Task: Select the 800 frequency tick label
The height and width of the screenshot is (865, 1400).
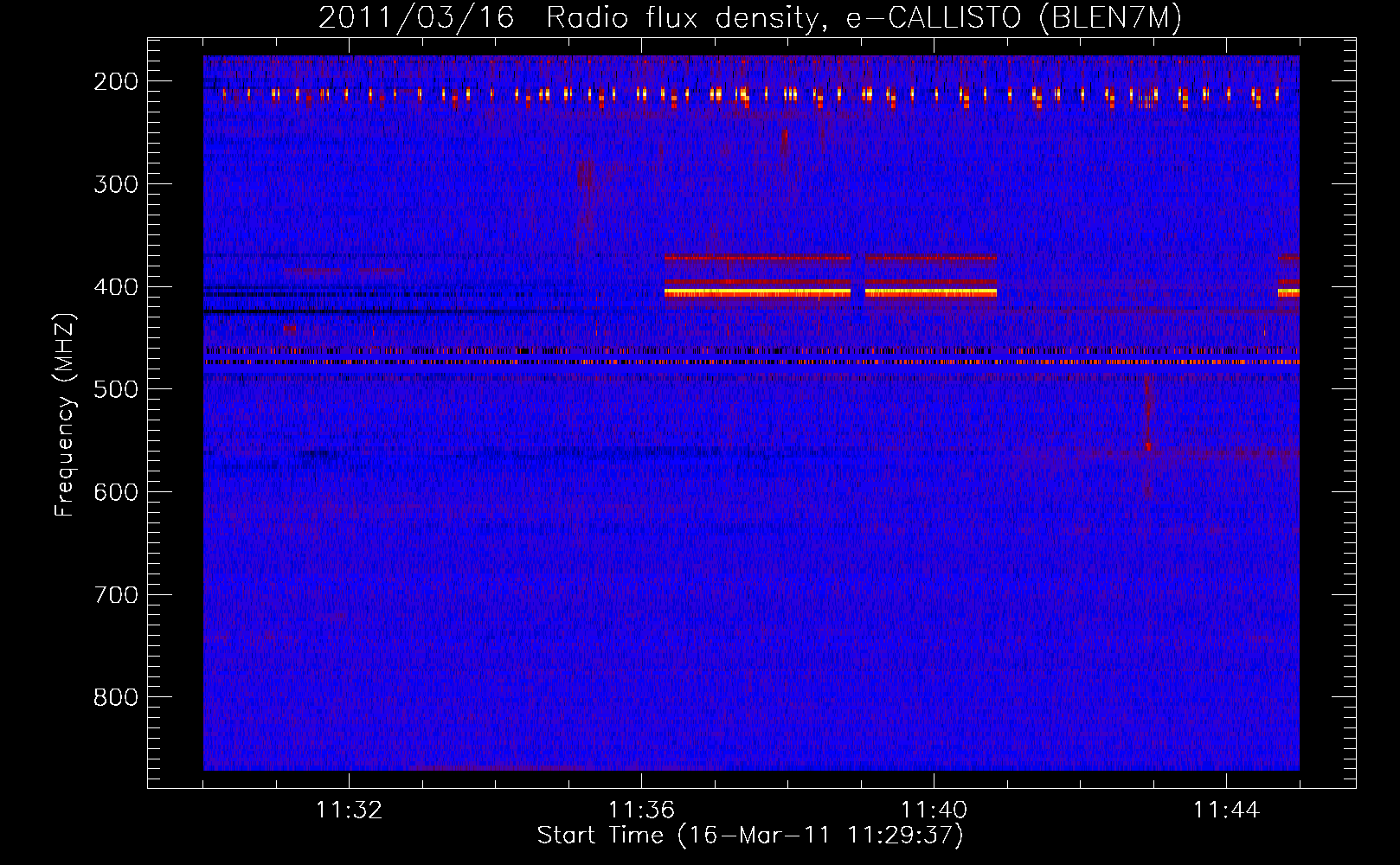Action: pyautogui.click(x=116, y=697)
